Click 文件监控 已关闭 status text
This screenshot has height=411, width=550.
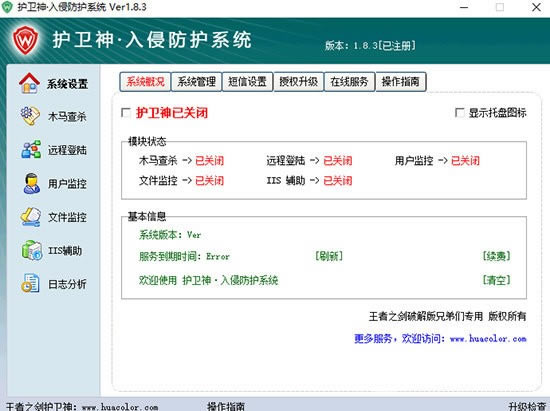(209, 181)
